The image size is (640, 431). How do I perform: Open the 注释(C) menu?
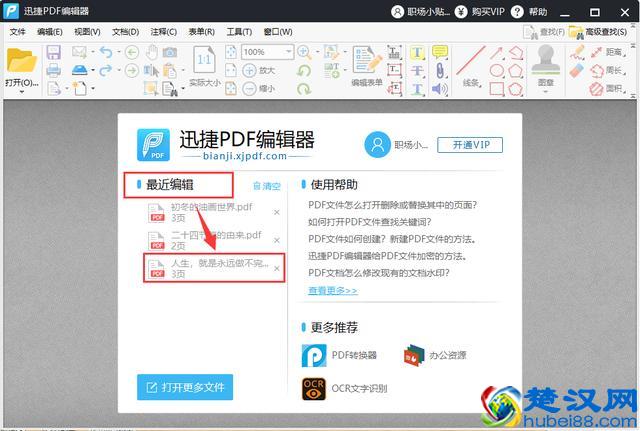click(x=164, y=32)
